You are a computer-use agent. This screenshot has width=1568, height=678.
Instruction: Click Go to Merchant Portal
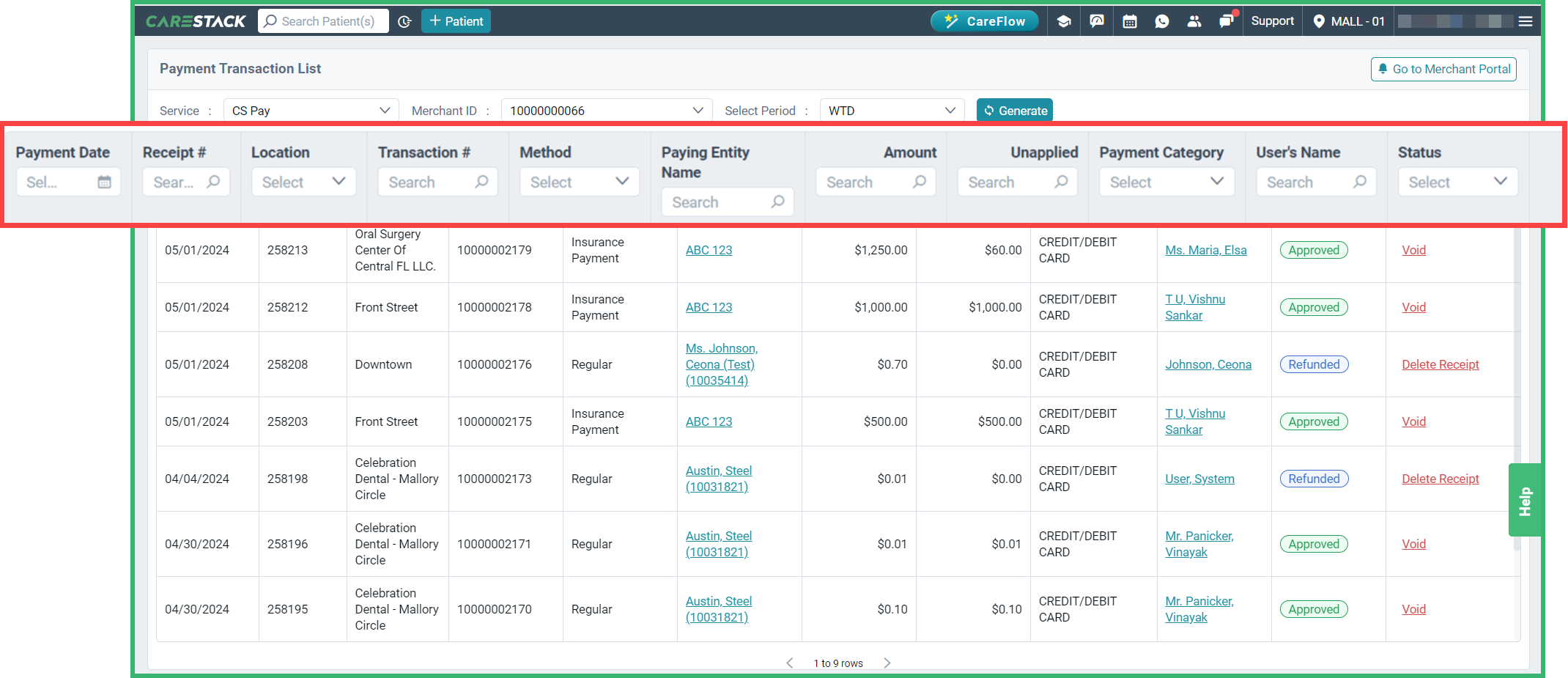click(1443, 68)
